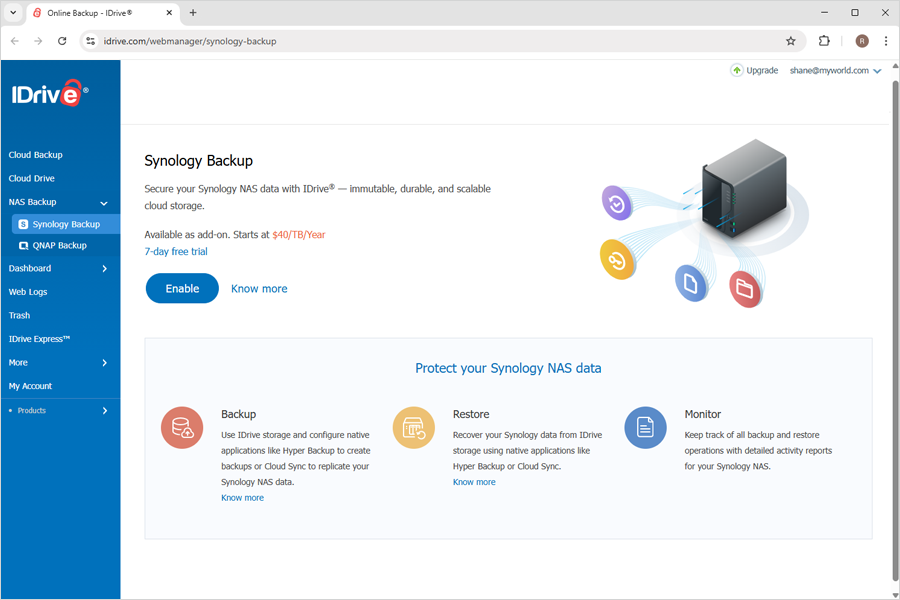Viewport: 900px width, 600px height.
Task: Open Cloud Drive in the sidebar
Action: tap(32, 179)
